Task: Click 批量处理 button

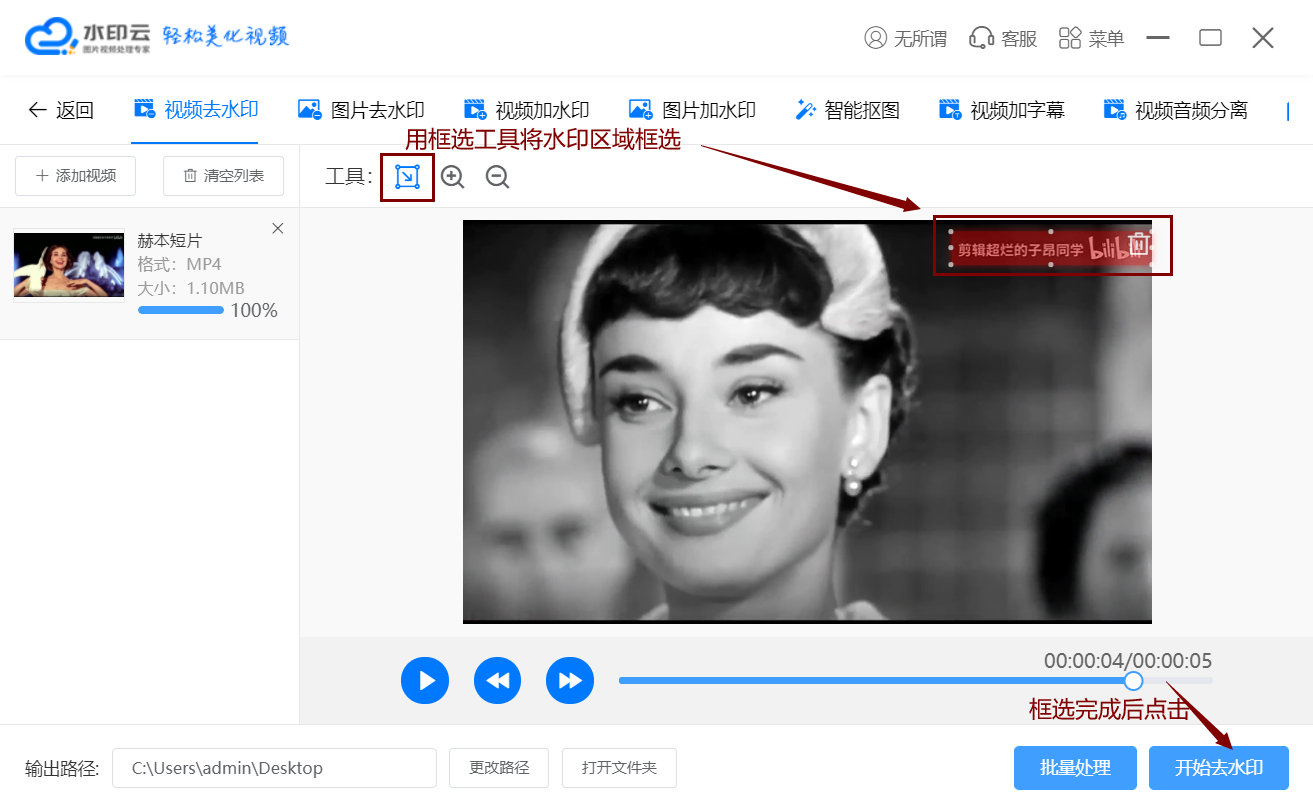Action: 1075,768
